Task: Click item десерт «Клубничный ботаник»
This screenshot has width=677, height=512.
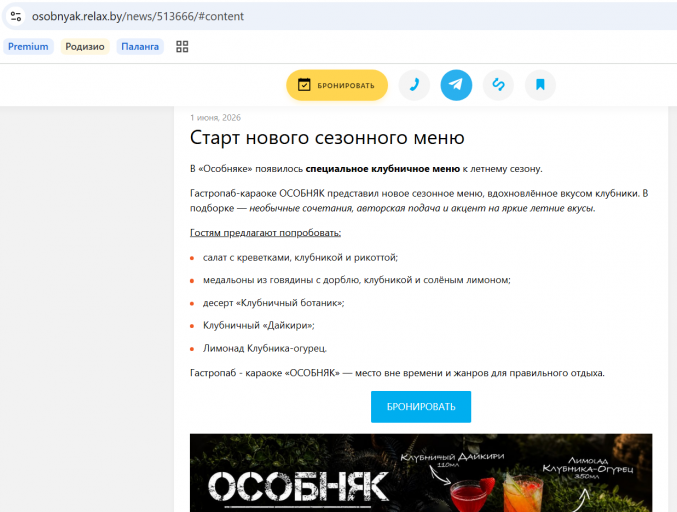Action: pos(274,303)
